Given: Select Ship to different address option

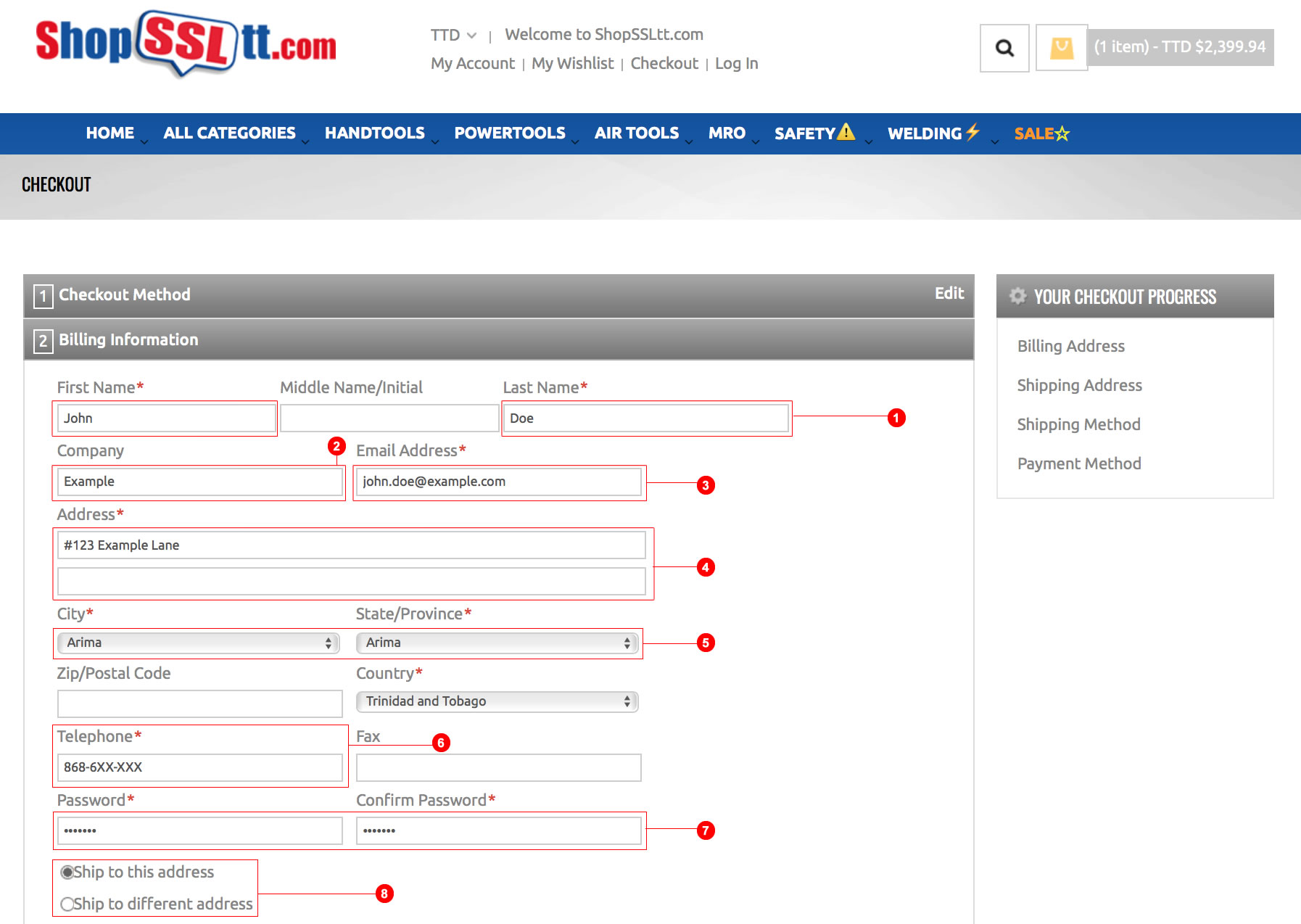Looking at the screenshot, I should [x=67, y=904].
